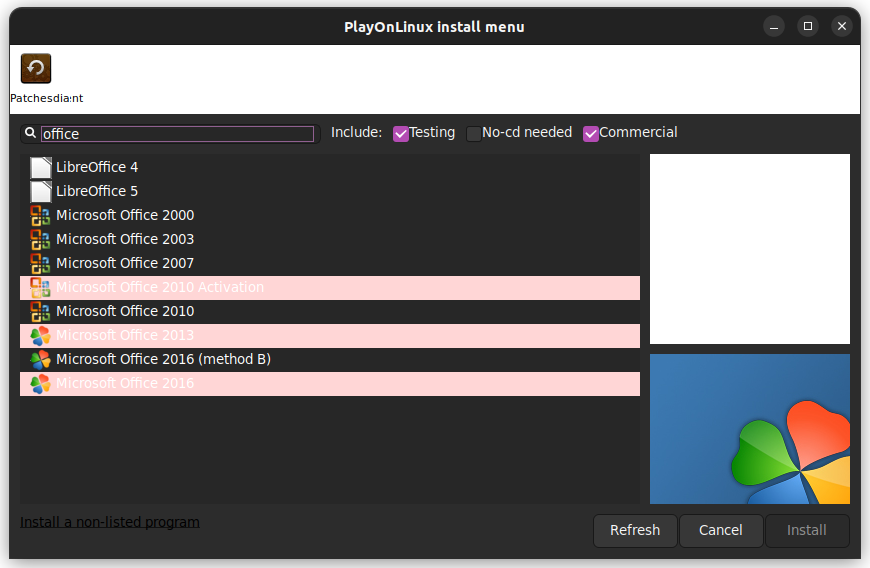Click the Microsoft Office 2010 icon
The width and height of the screenshot is (870, 568).
pos(41,311)
